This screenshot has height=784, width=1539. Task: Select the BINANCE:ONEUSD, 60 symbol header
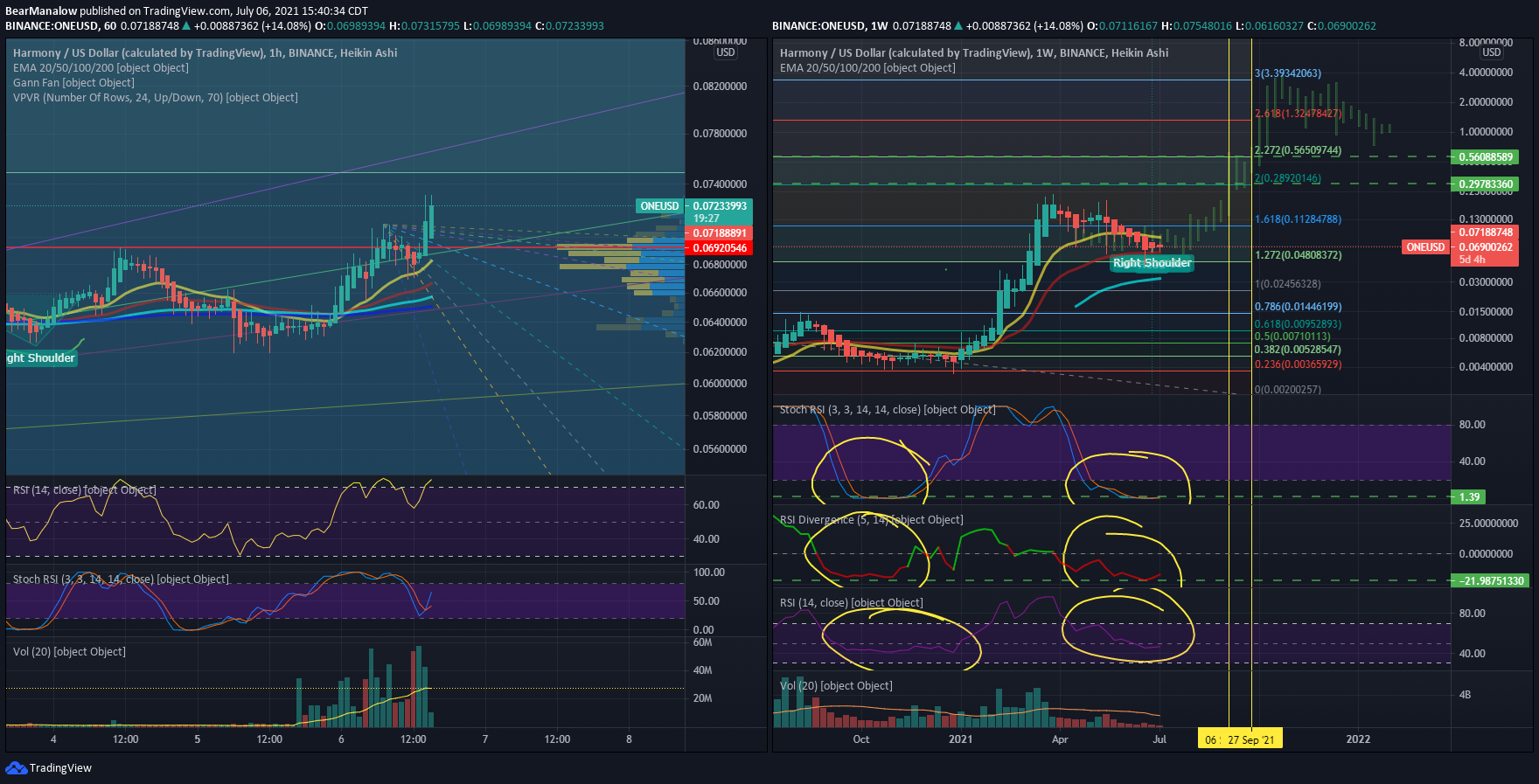pos(61,26)
